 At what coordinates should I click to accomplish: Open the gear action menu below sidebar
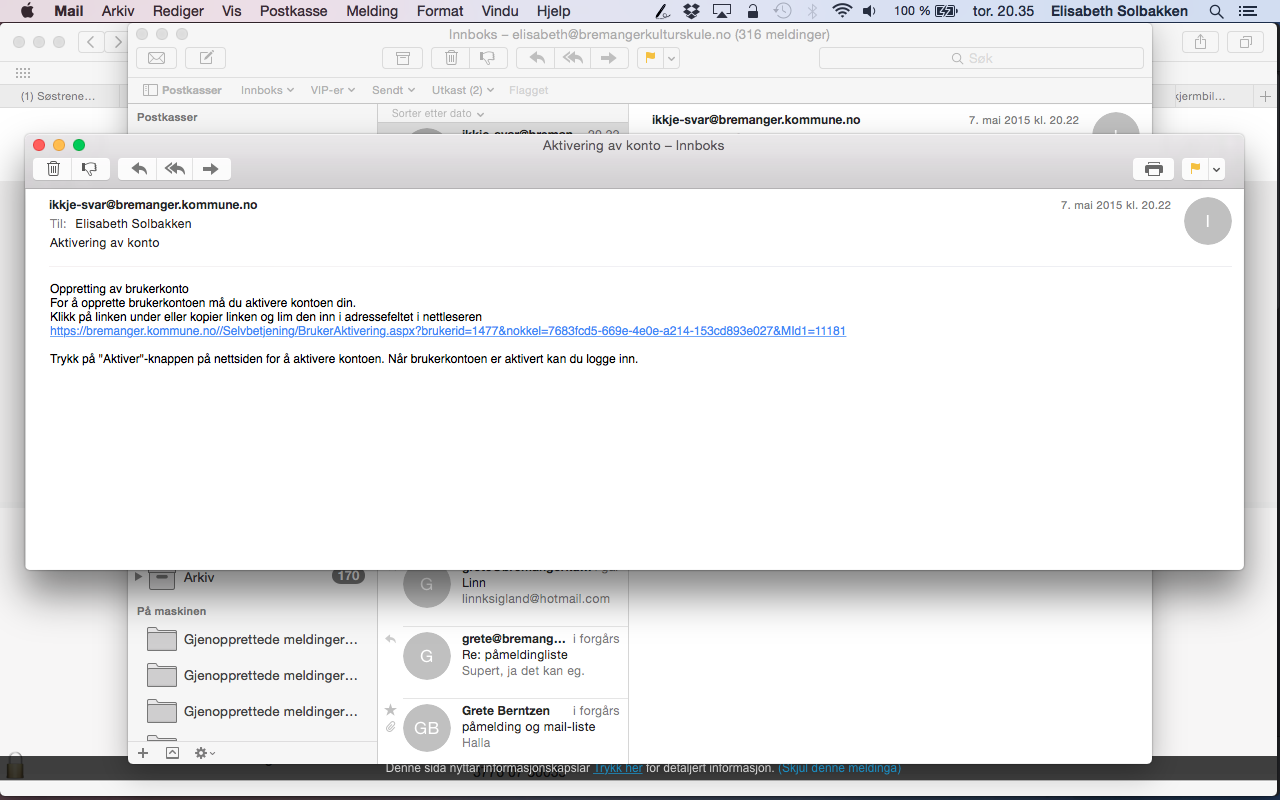(204, 753)
